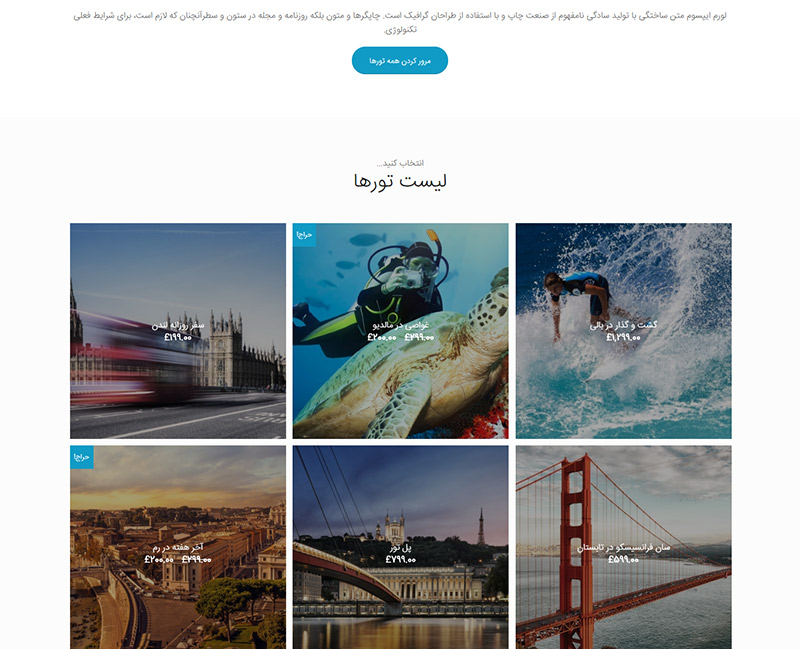The width and height of the screenshot is (800, 649).
Task: Select the 'پل تور' tour title
Action: (x=401, y=547)
